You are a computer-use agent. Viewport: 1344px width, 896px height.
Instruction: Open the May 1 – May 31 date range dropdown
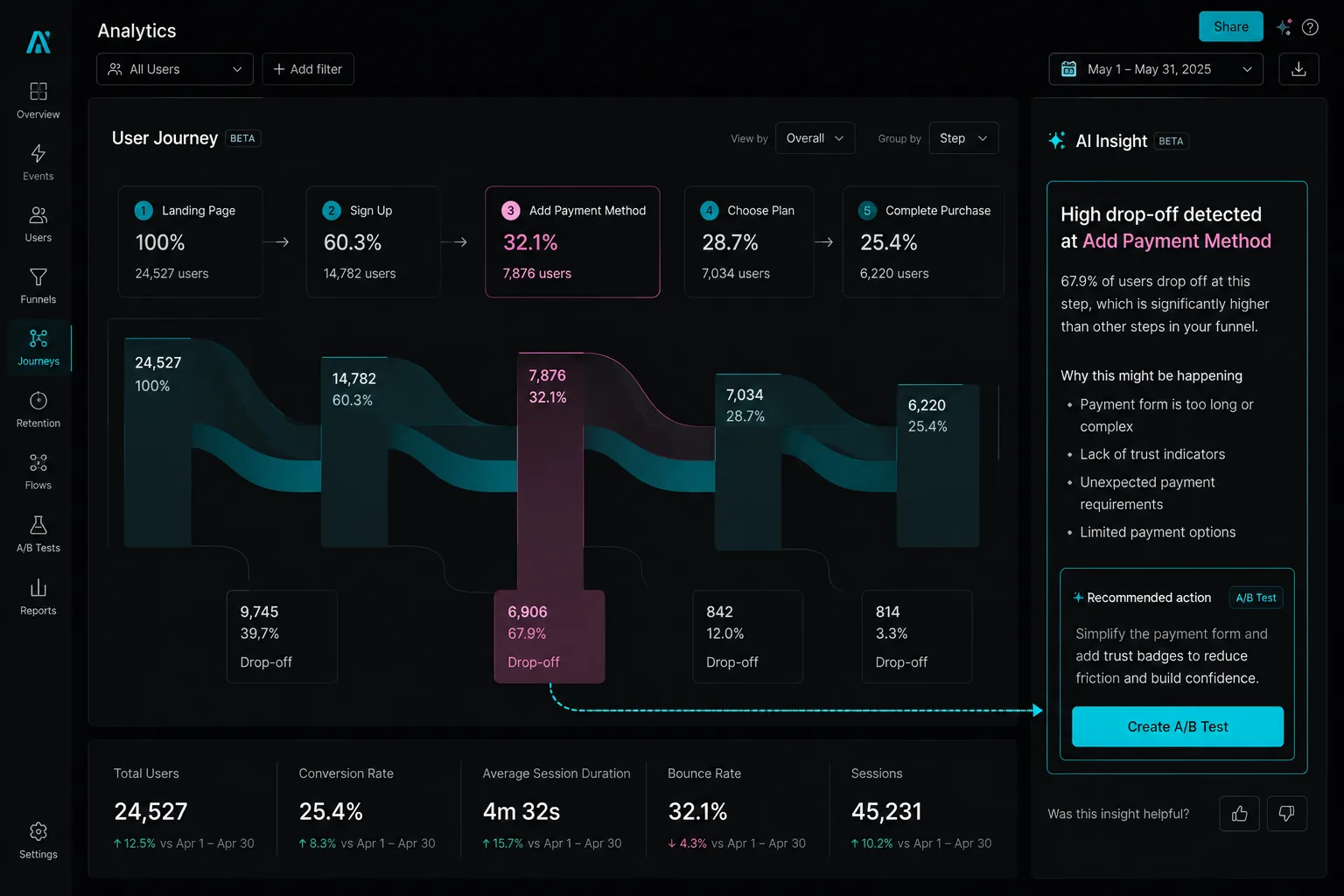[x=1156, y=69]
